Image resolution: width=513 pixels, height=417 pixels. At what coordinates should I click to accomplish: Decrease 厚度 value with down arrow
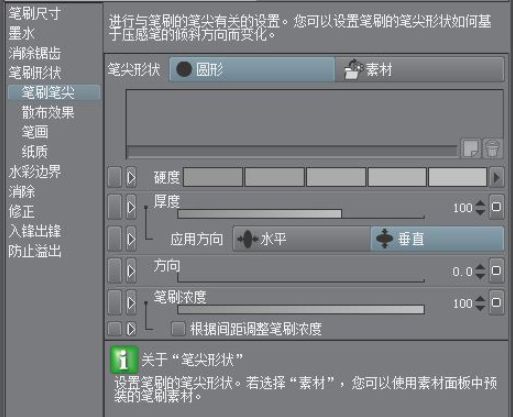[x=480, y=212]
